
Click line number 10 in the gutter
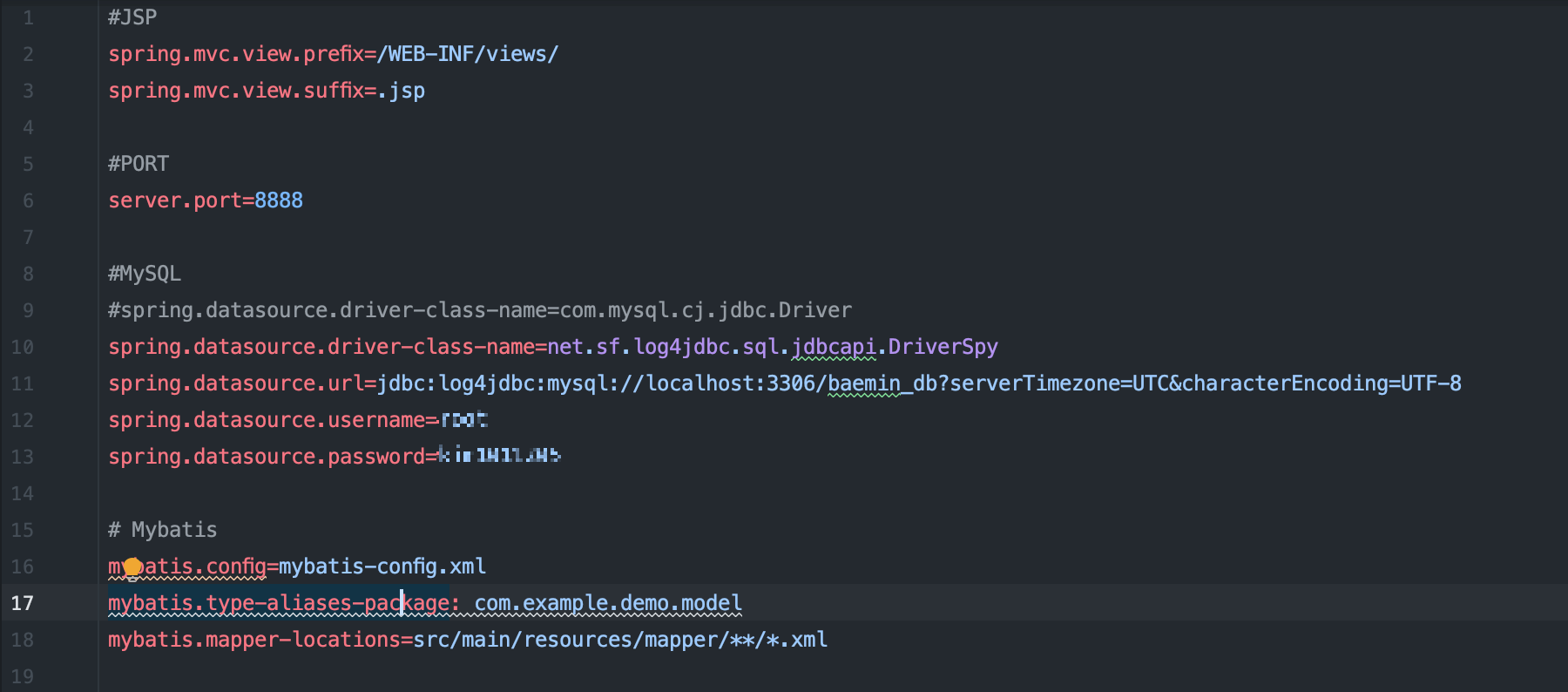click(x=23, y=347)
